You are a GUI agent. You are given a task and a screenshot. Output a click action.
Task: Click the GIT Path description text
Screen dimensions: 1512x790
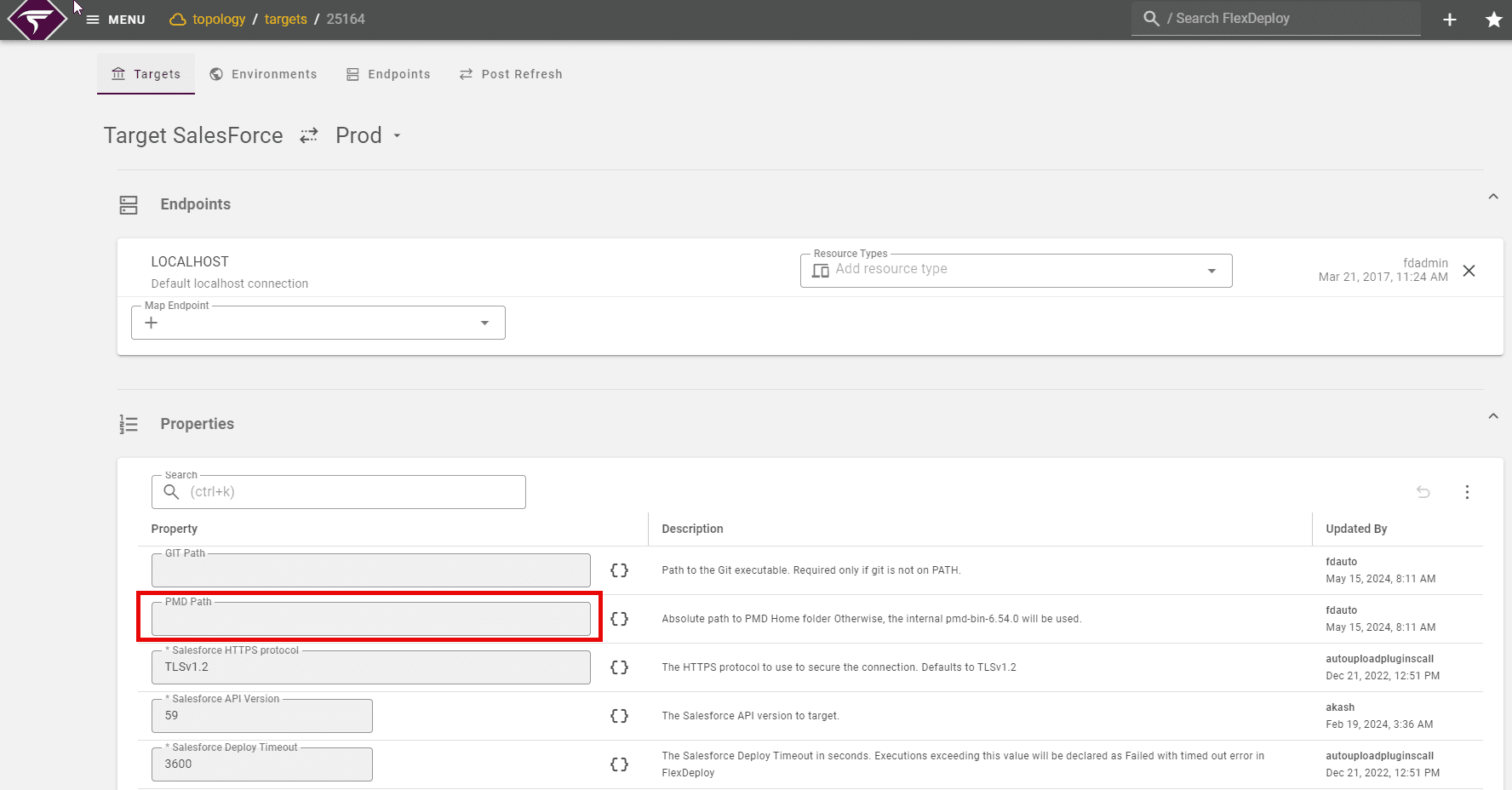811,570
